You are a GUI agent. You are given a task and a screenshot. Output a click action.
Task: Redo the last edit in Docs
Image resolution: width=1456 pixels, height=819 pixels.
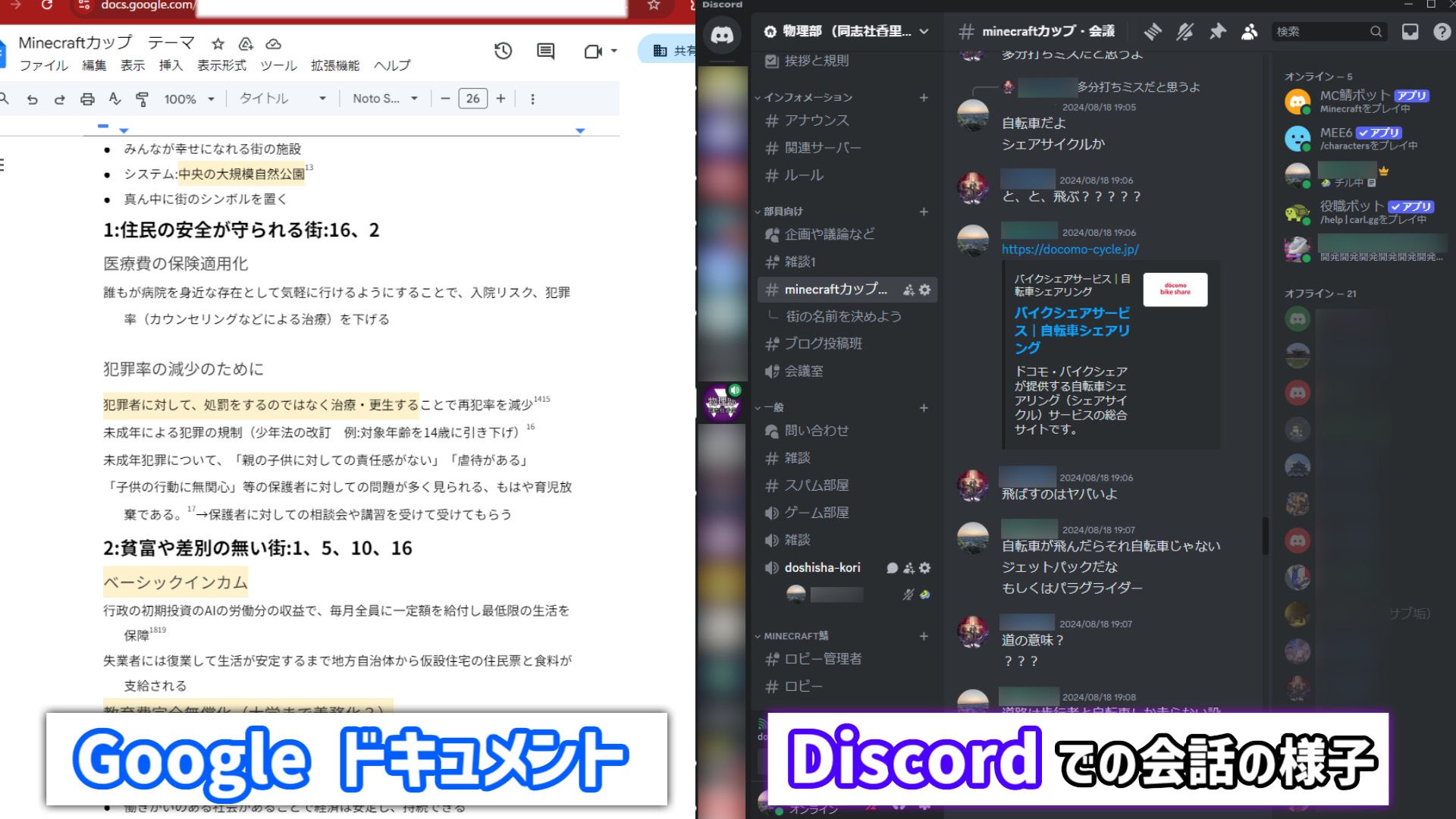tap(60, 99)
